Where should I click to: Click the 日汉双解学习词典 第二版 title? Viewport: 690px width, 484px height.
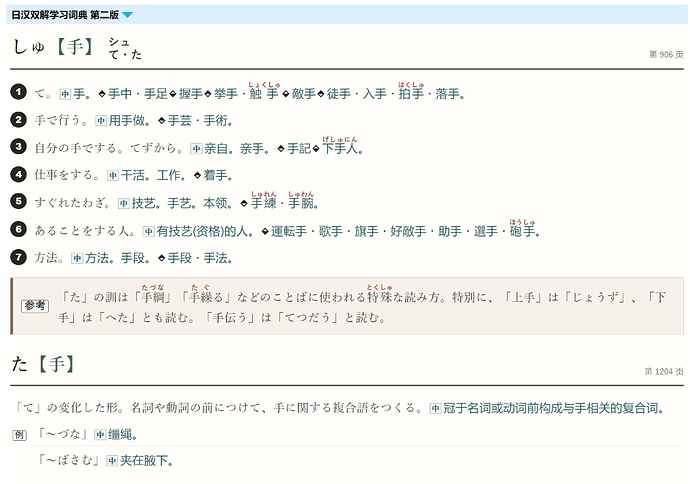65,15
